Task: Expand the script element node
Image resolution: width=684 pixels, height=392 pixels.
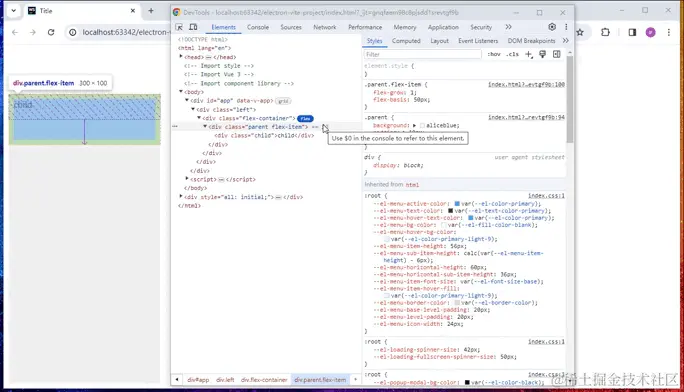Action: click(x=187, y=179)
